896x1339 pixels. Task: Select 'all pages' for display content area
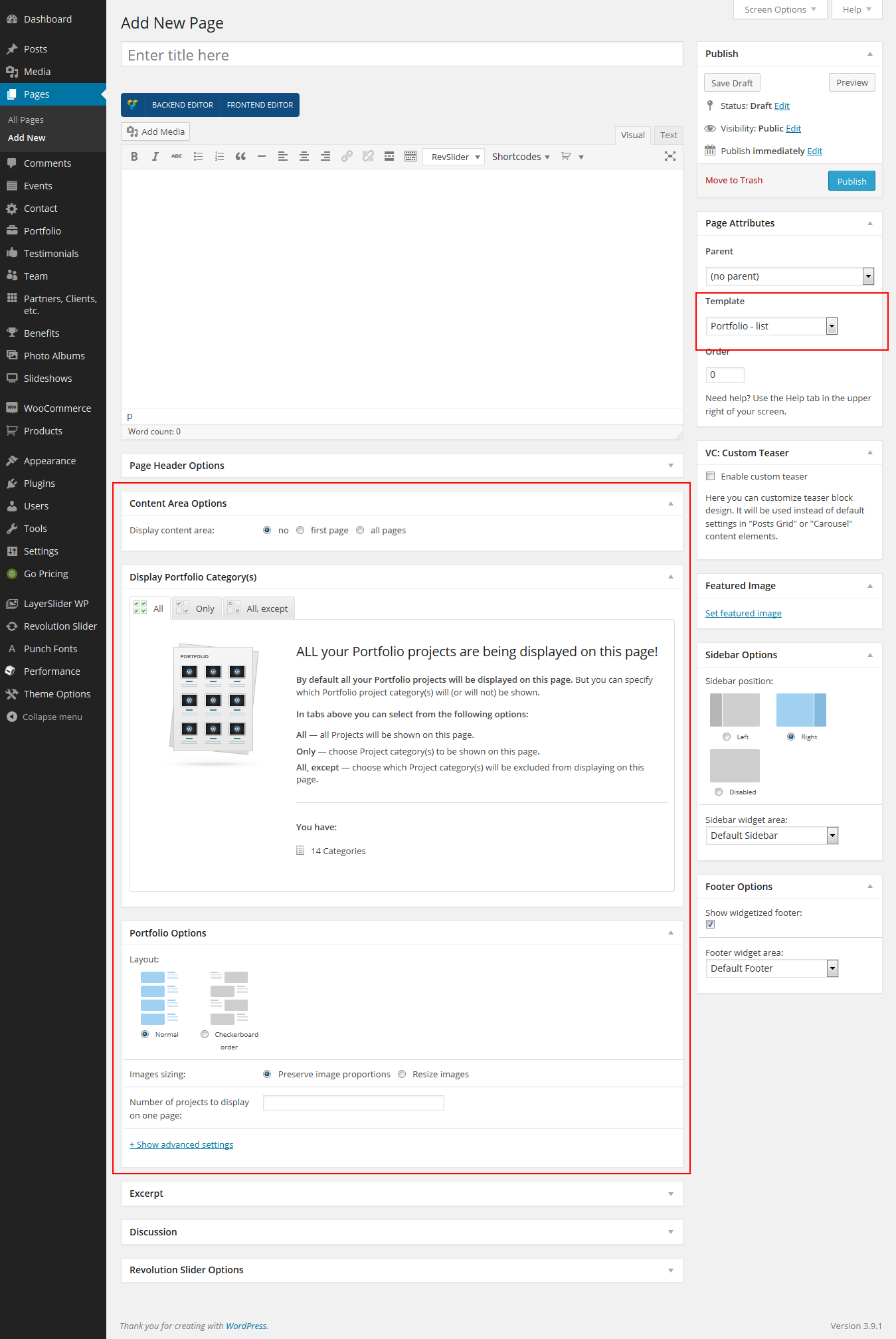(x=360, y=530)
